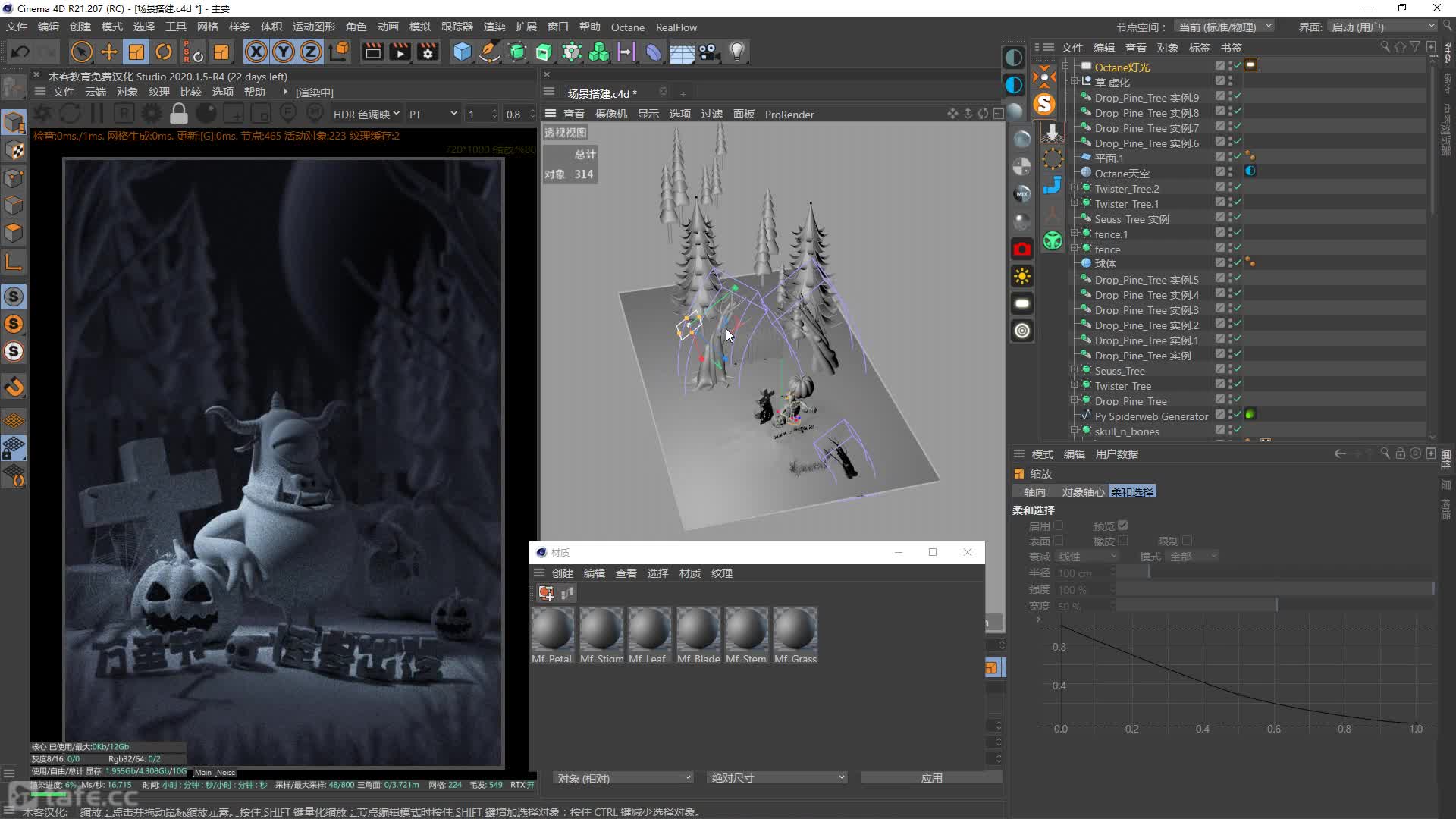Click Render View clapperboard icon
Screen dimensions: 1456x819
point(372,52)
